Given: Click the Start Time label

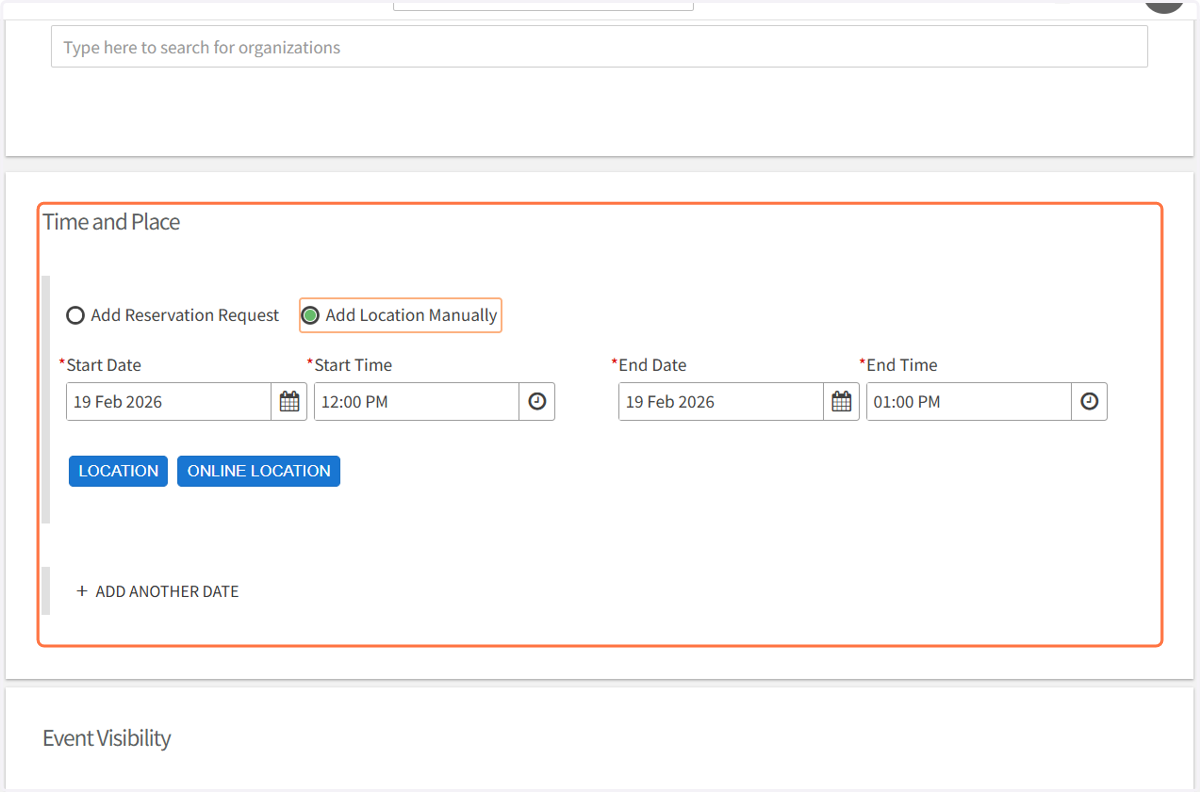Looking at the screenshot, I should coord(353,365).
